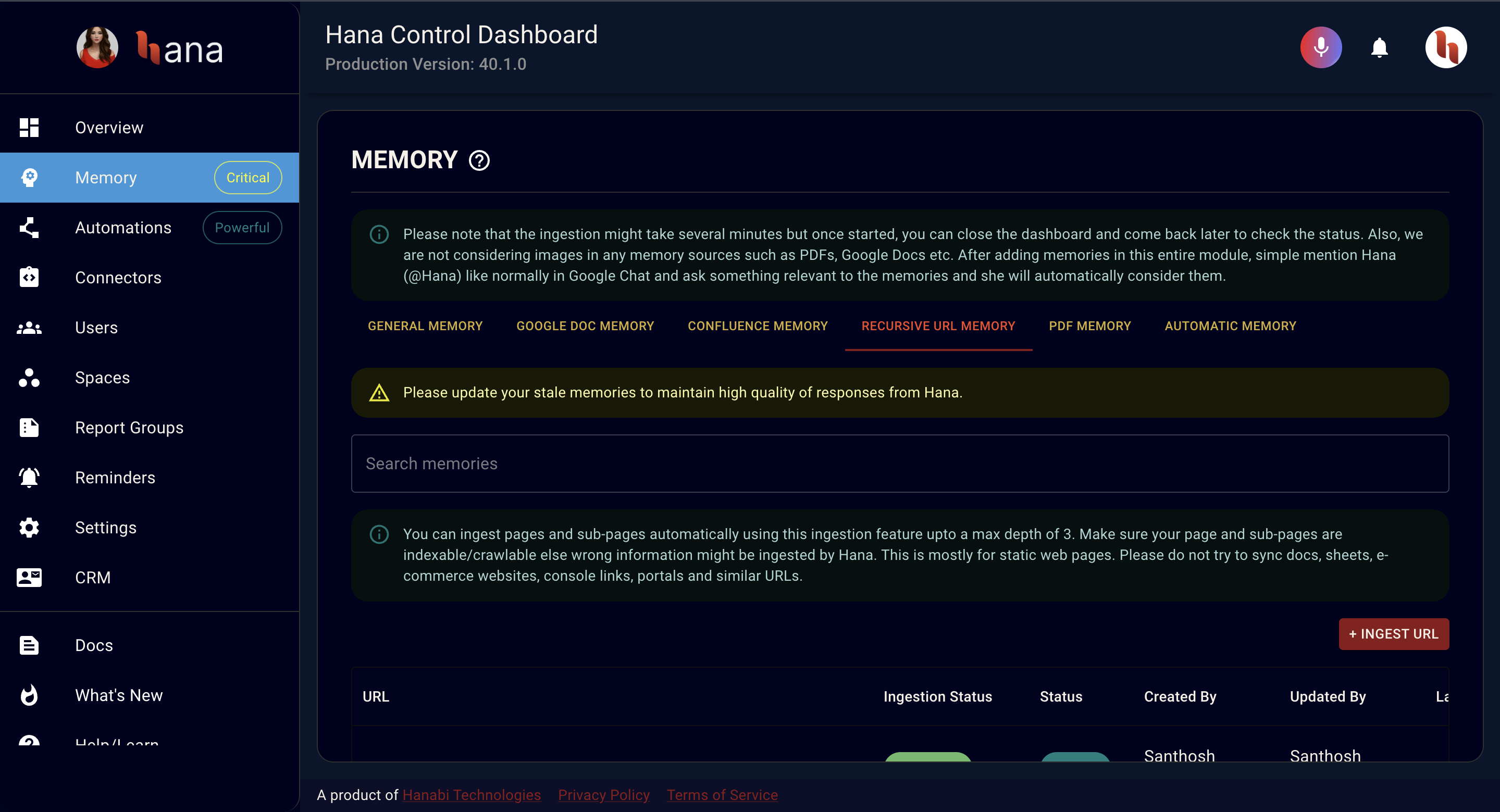The height and width of the screenshot is (812, 1500).
Task: Open the Hanabi Technologies link
Action: tap(472, 795)
